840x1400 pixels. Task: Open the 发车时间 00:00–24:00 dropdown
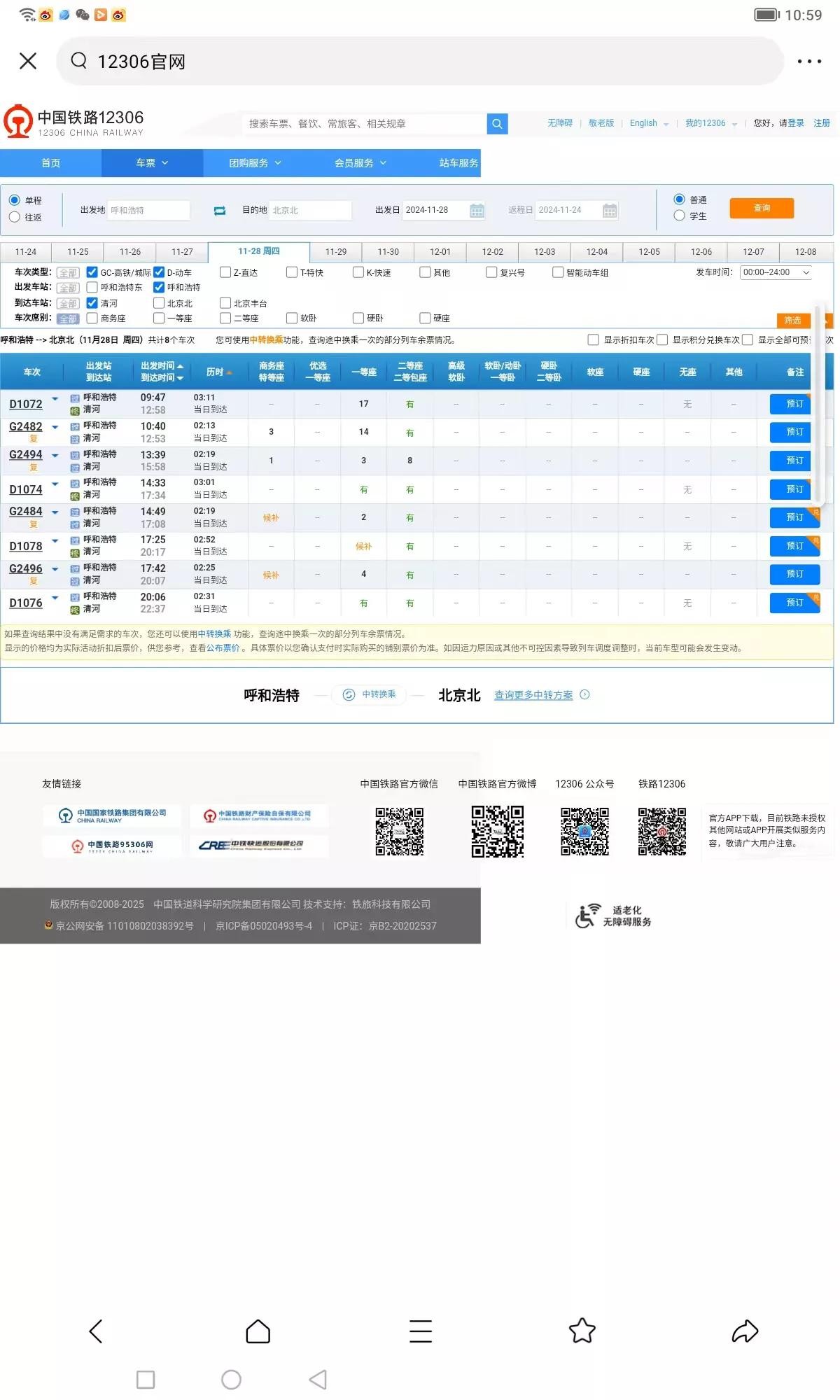pos(776,272)
